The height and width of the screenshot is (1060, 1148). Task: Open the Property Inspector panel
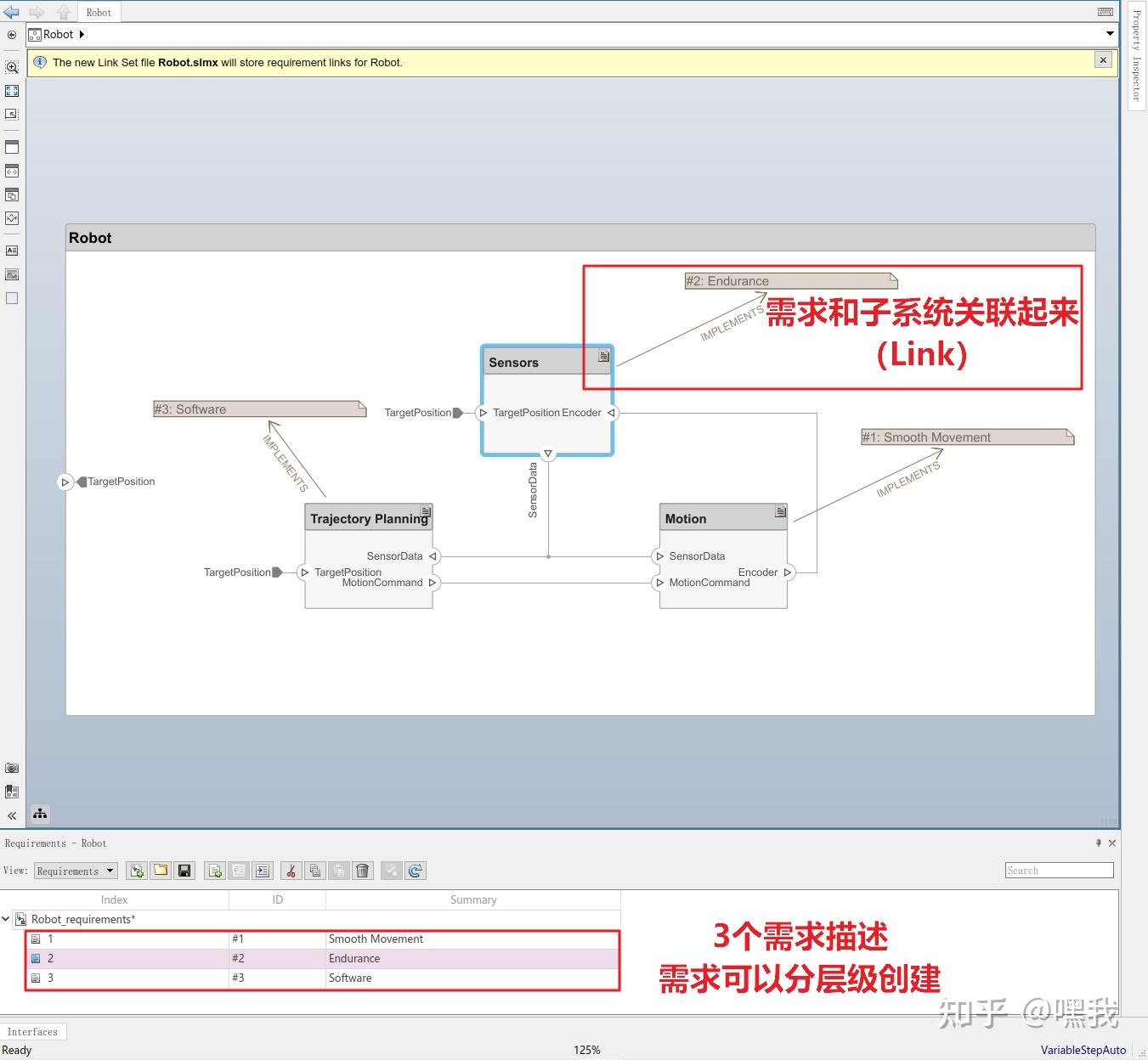pyautogui.click(x=1136, y=51)
